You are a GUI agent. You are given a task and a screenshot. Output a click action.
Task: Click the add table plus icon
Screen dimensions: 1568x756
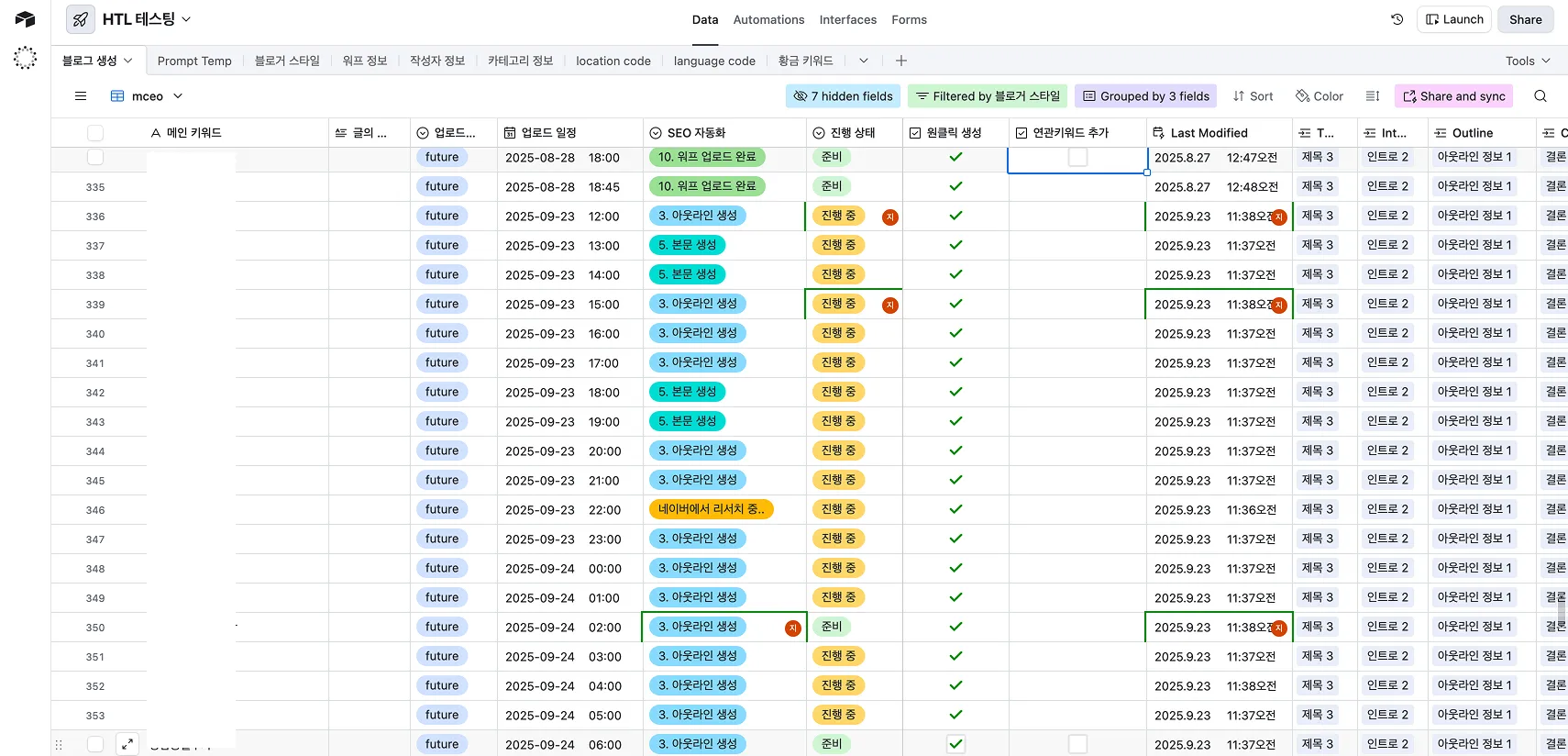[900, 61]
